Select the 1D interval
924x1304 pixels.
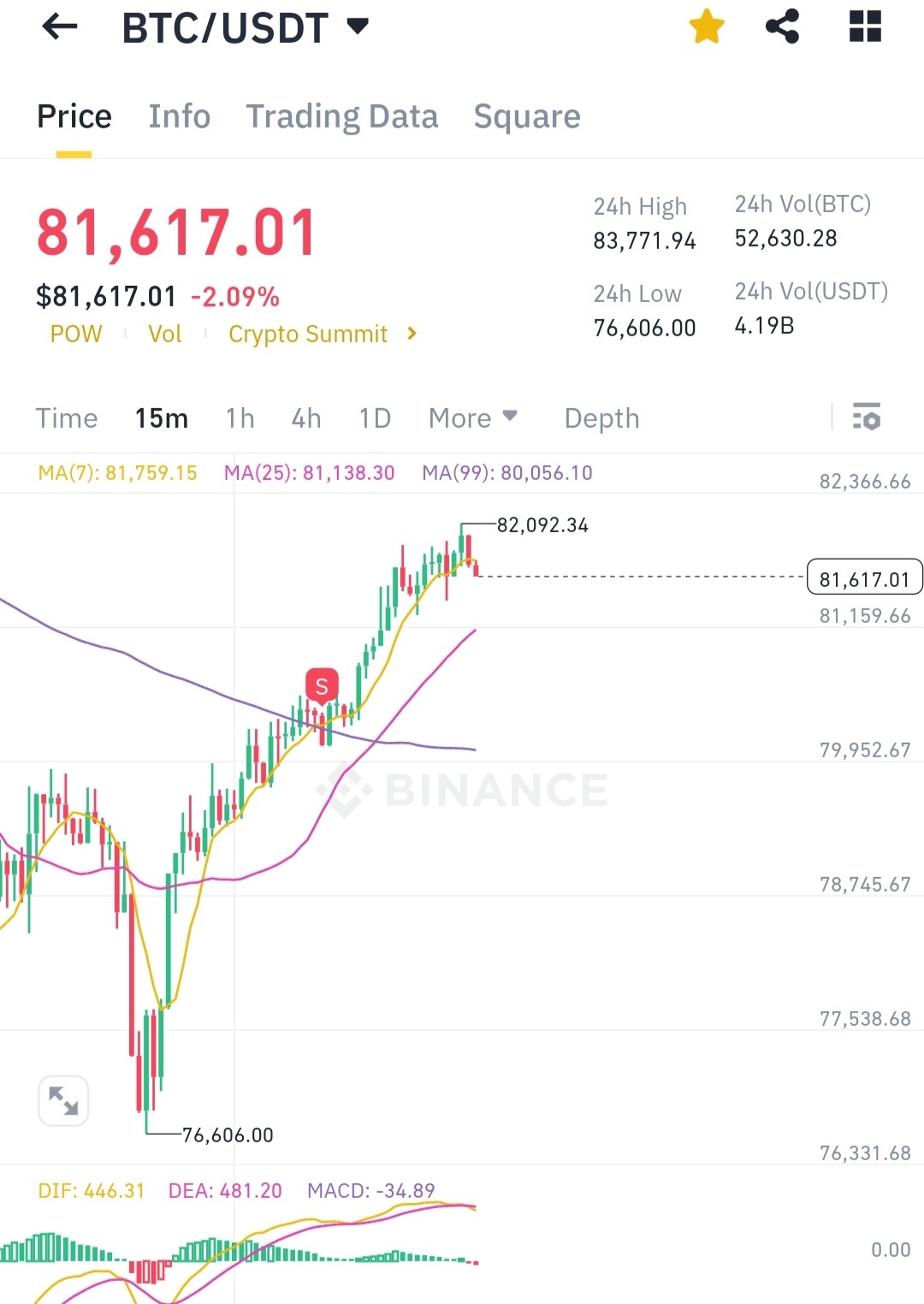coord(375,418)
